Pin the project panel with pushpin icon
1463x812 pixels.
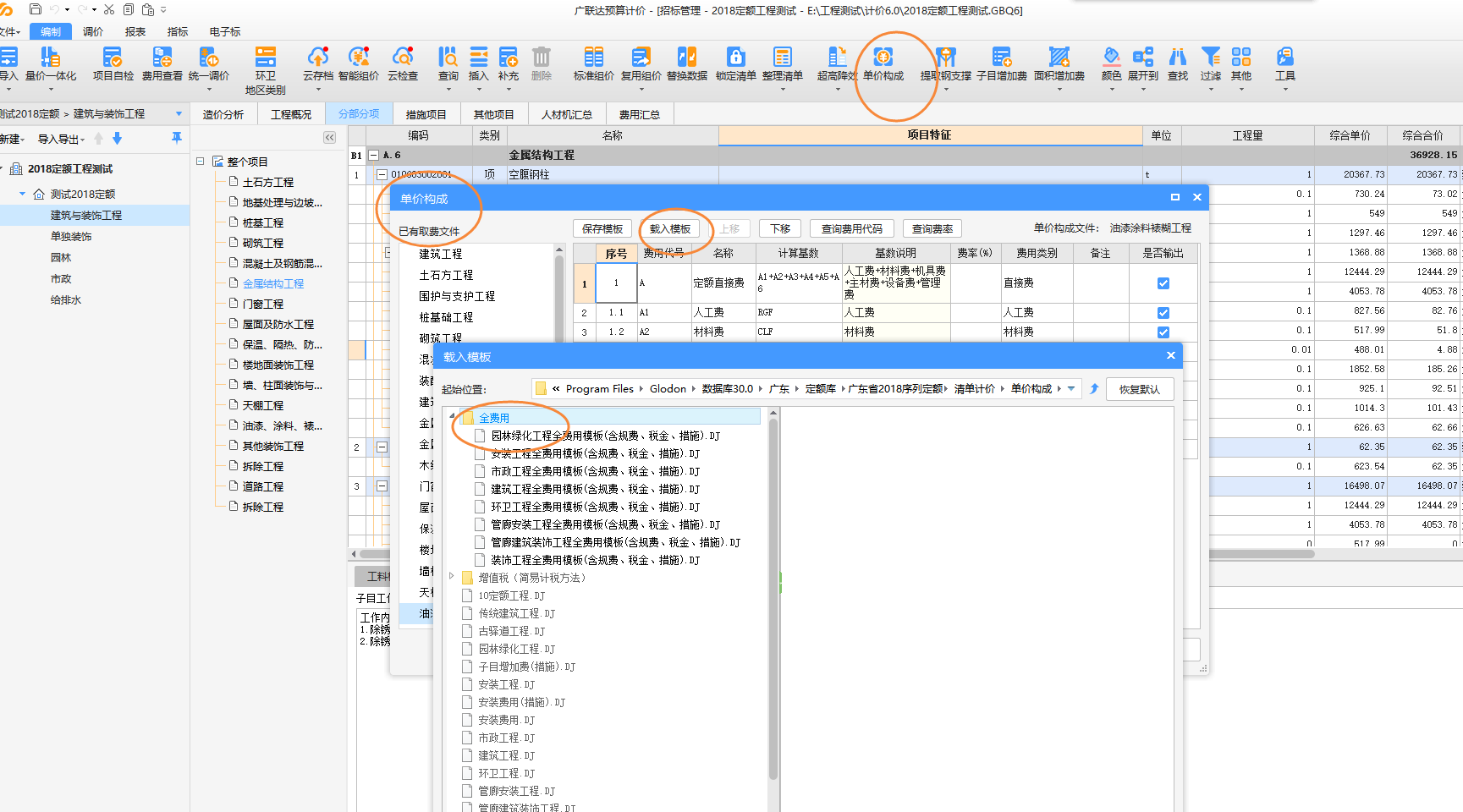[x=176, y=138]
